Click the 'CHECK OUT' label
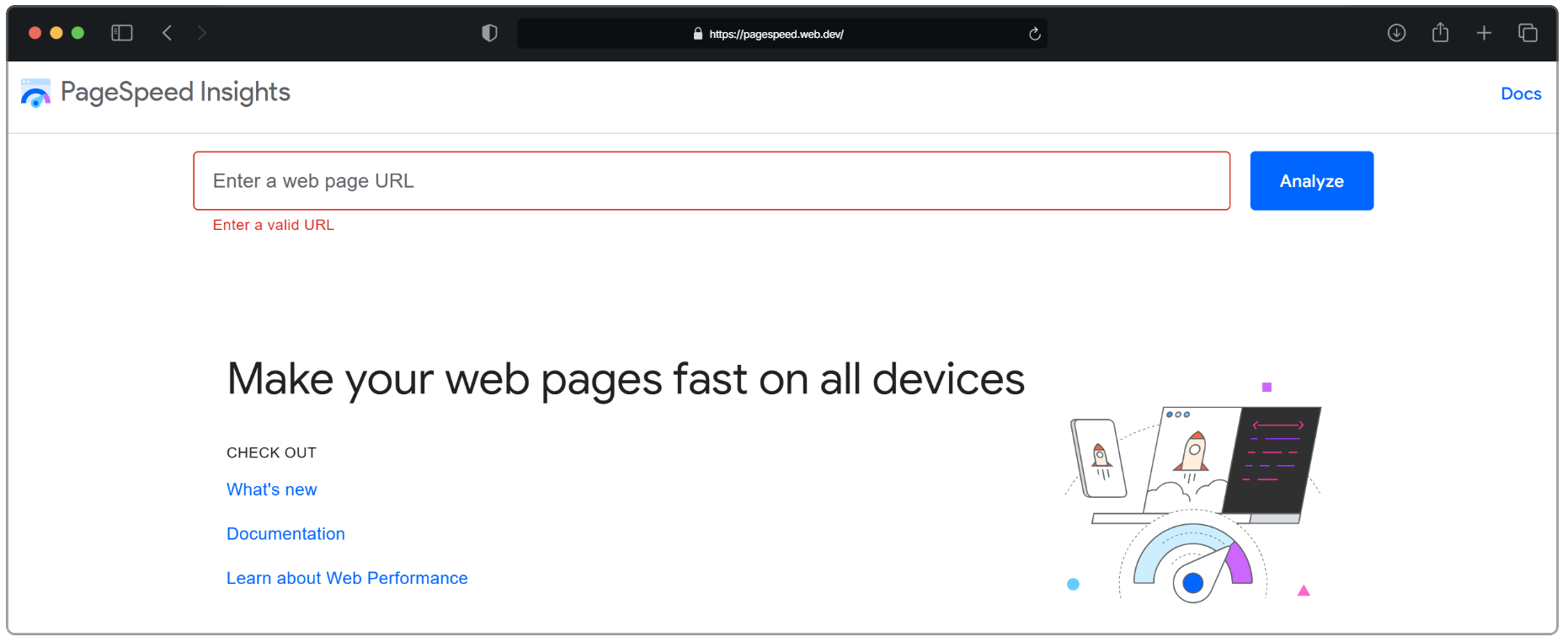 point(271,452)
